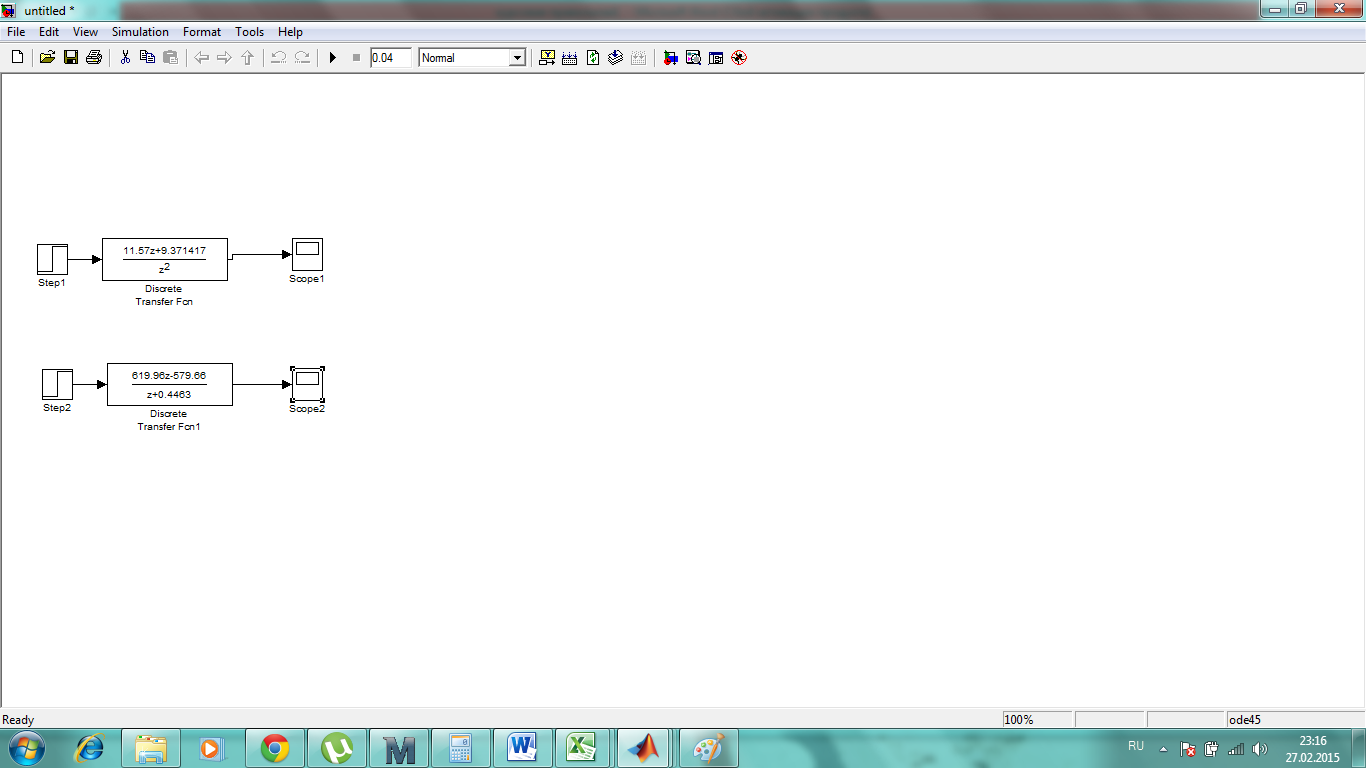Paste from clipboard in toolbar
1366x768 pixels.
click(x=170, y=58)
